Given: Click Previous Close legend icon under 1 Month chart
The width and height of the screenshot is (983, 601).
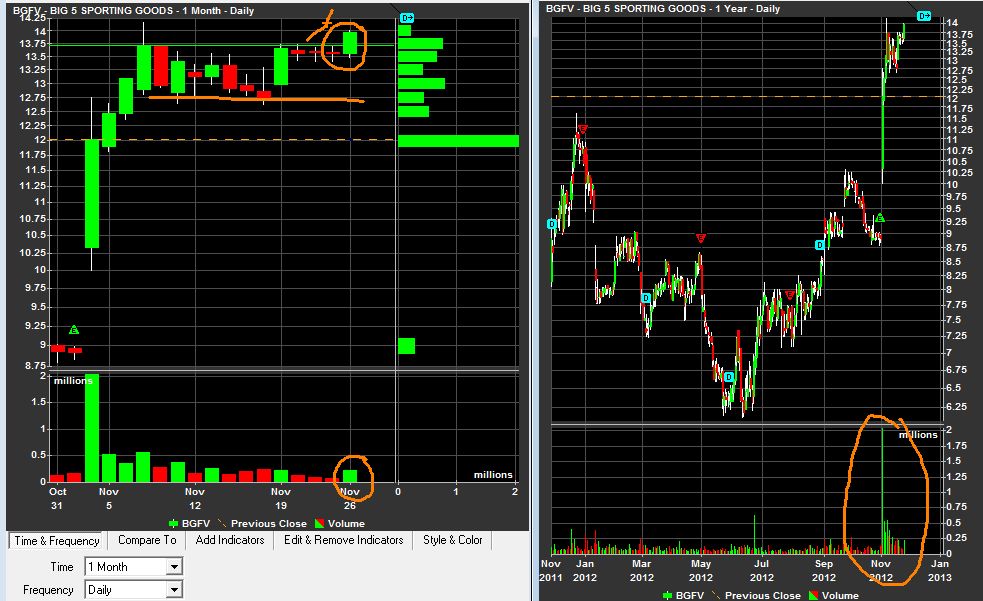Looking at the screenshot, I should (222, 523).
